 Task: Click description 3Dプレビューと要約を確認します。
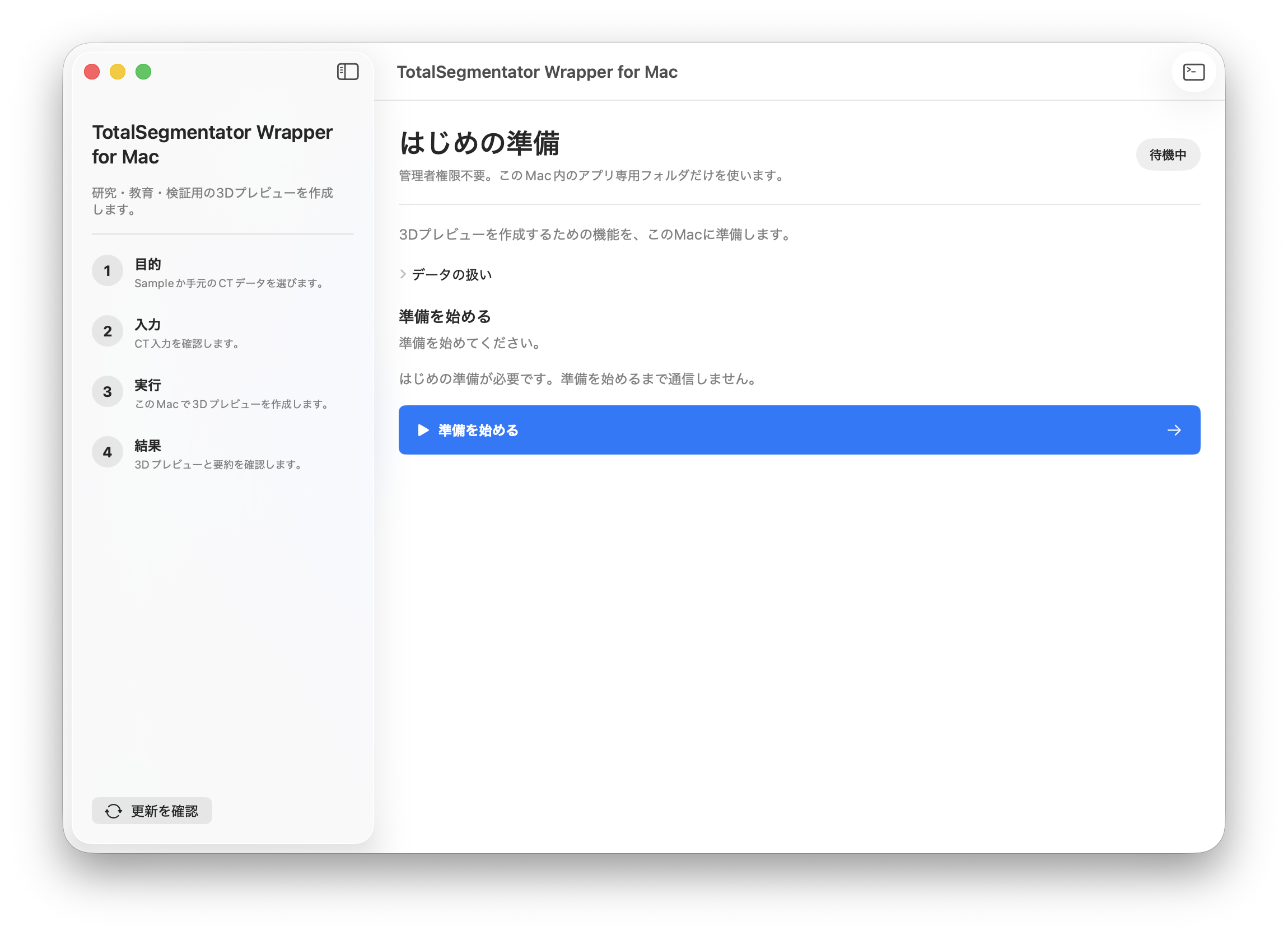(x=220, y=464)
